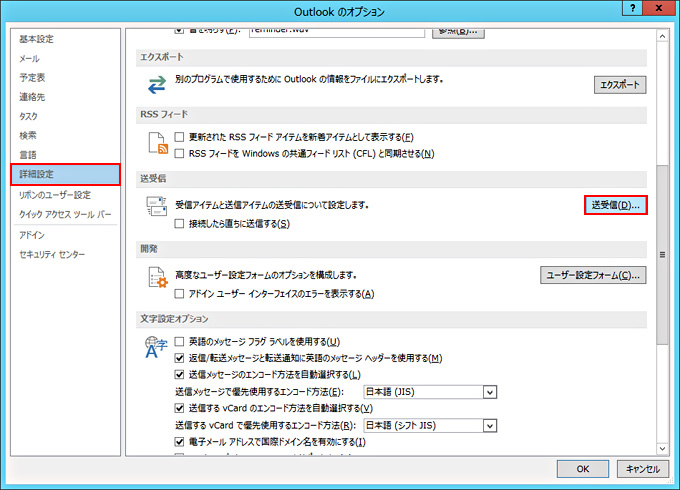Screen dimensions: 680x490
Task: Toggle RSS フィードを Windows の共通フィード リスト checkbox
Action: point(180,153)
